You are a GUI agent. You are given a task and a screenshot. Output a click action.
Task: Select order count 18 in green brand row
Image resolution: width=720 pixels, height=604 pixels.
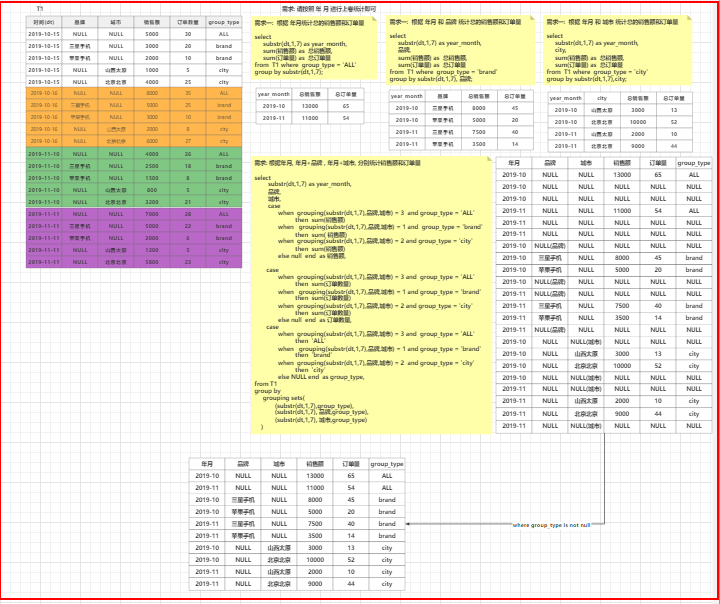[188, 166]
